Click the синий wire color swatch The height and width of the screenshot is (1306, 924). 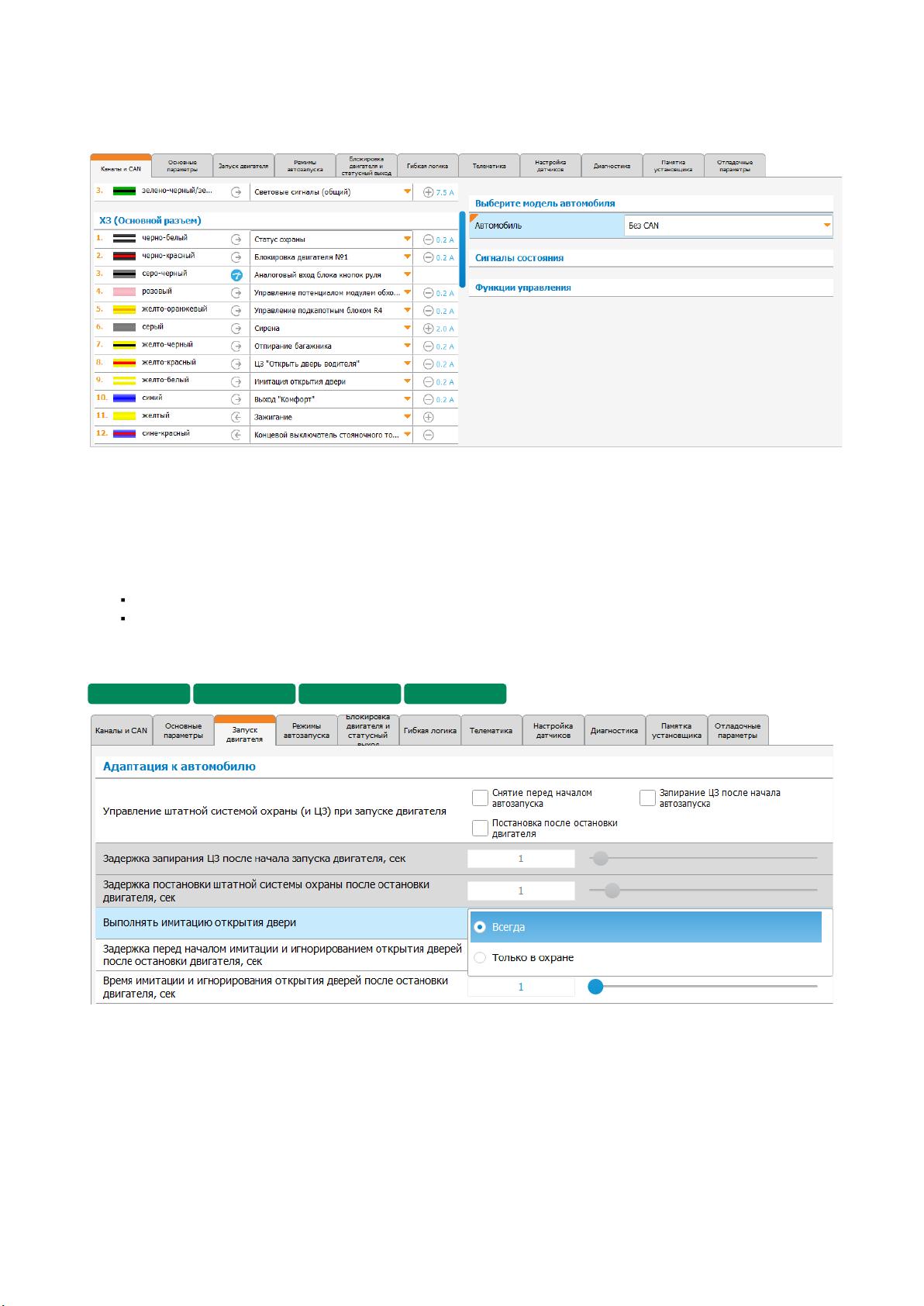124,398
